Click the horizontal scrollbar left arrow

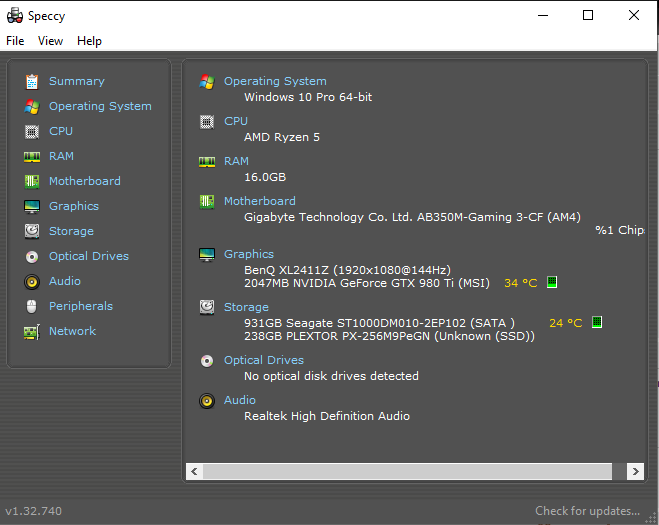coord(195,471)
